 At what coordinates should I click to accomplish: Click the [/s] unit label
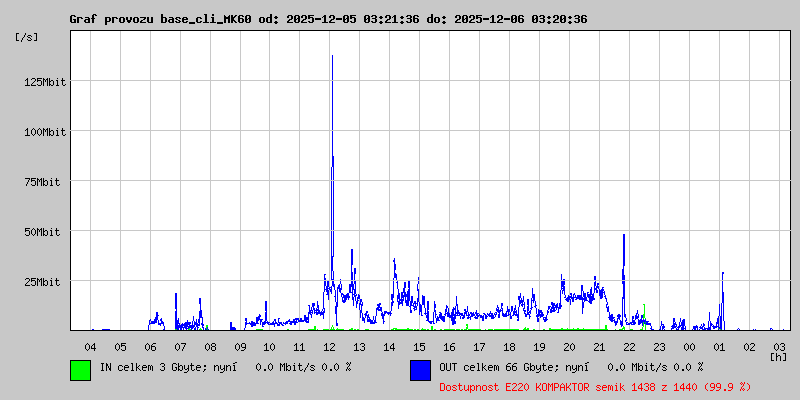[x=26, y=36]
